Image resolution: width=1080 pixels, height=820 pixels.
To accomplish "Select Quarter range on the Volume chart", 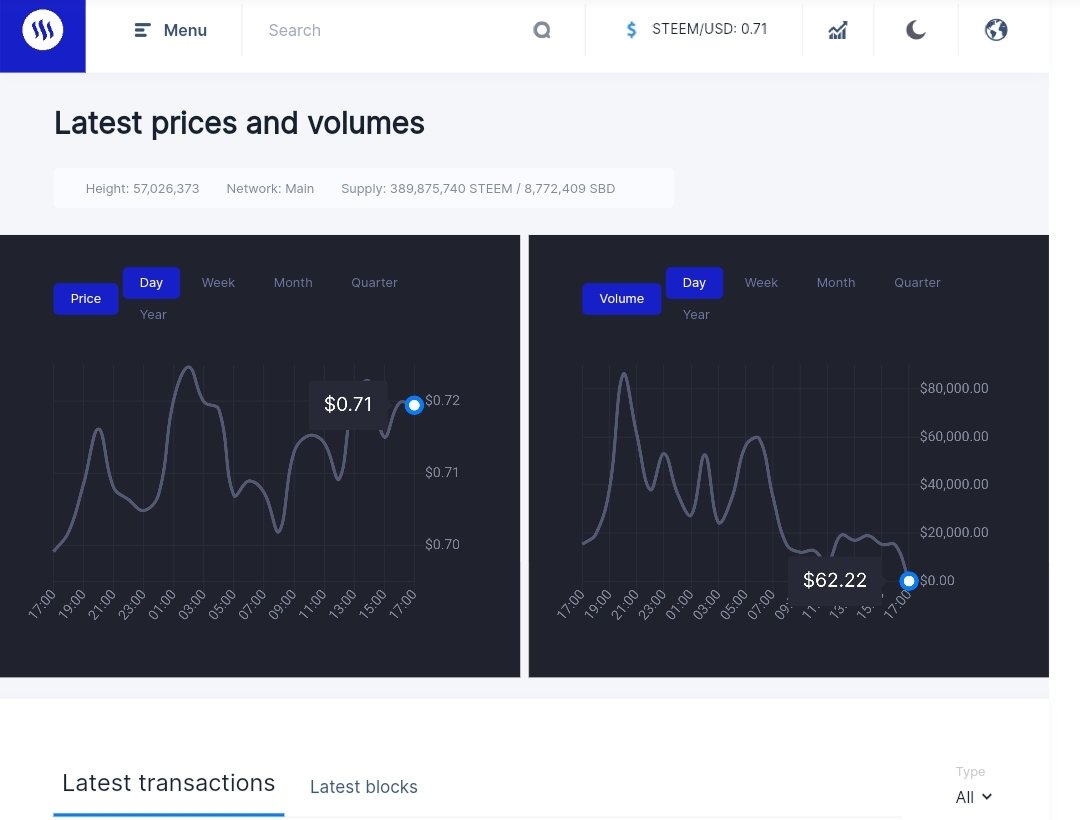I will (x=917, y=283).
